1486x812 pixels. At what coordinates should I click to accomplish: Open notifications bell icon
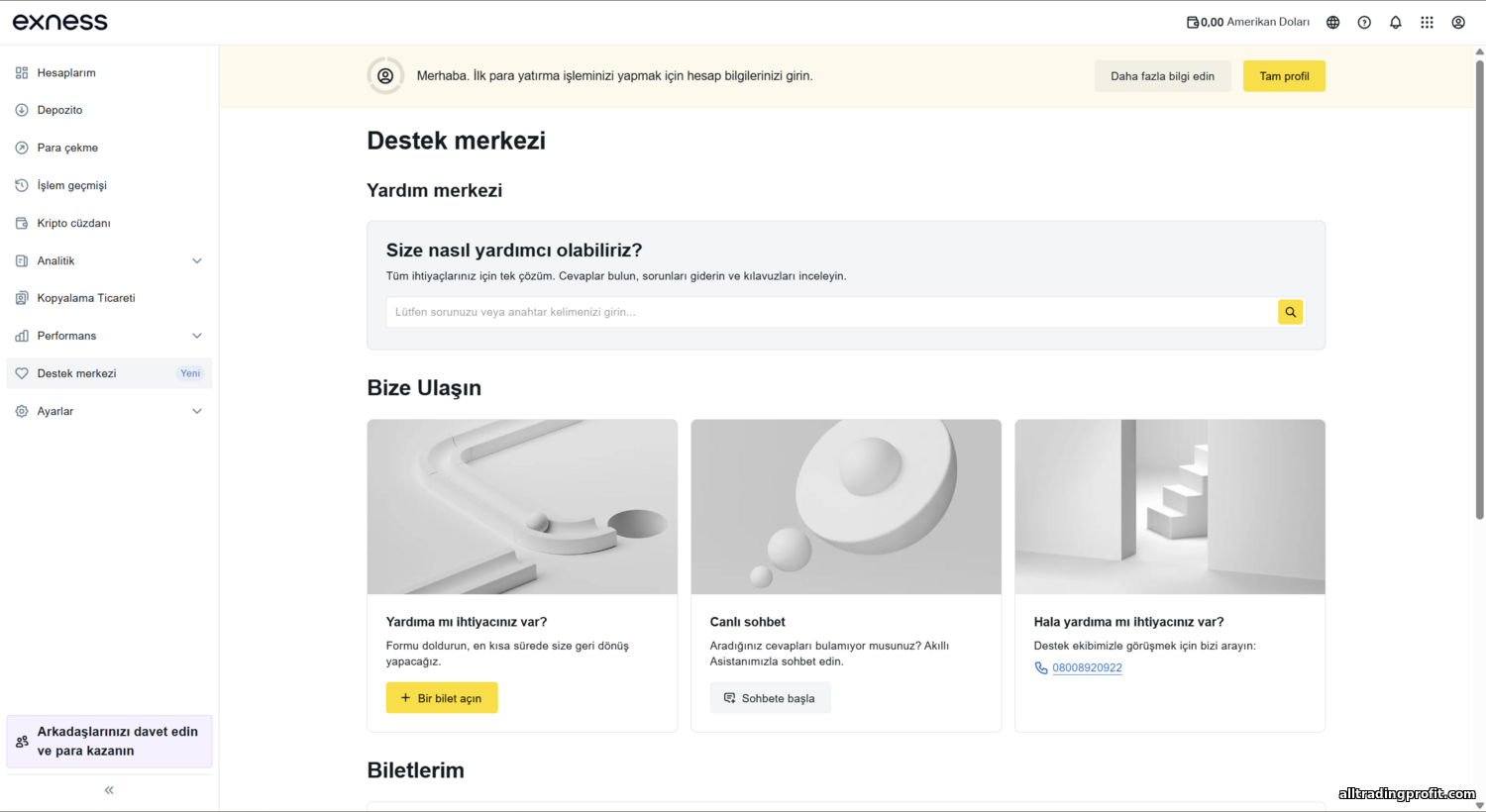pos(1395,22)
